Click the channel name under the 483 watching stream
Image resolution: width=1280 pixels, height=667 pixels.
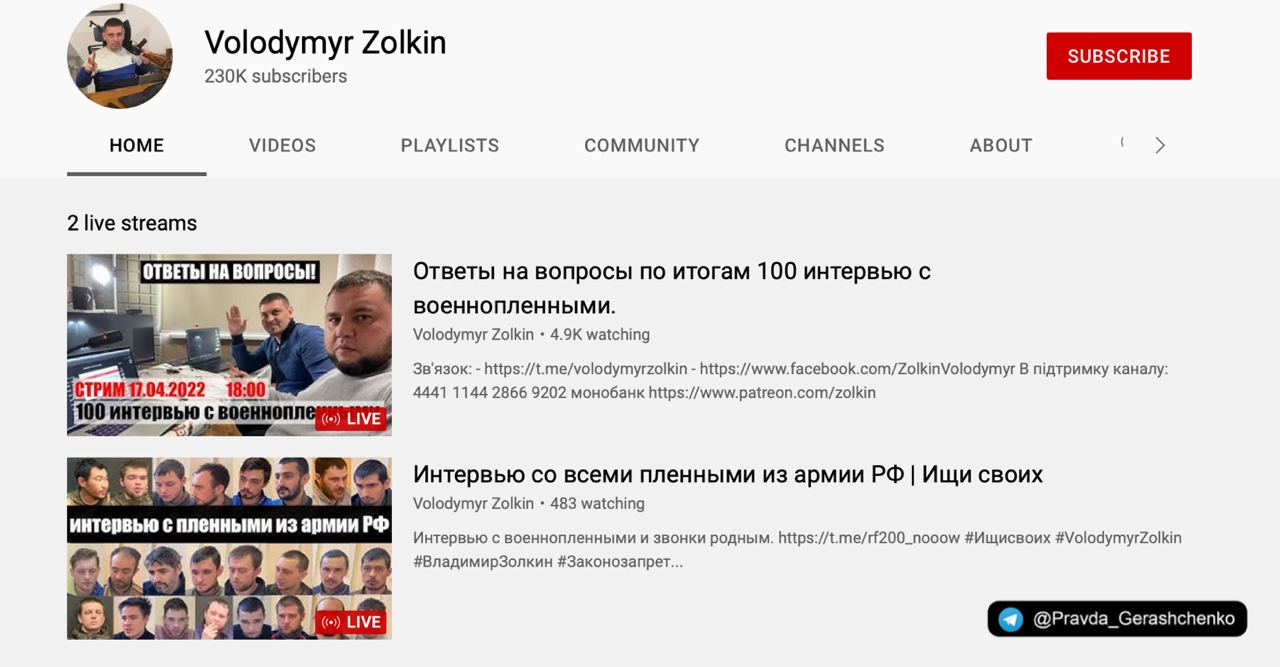(x=473, y=504)
